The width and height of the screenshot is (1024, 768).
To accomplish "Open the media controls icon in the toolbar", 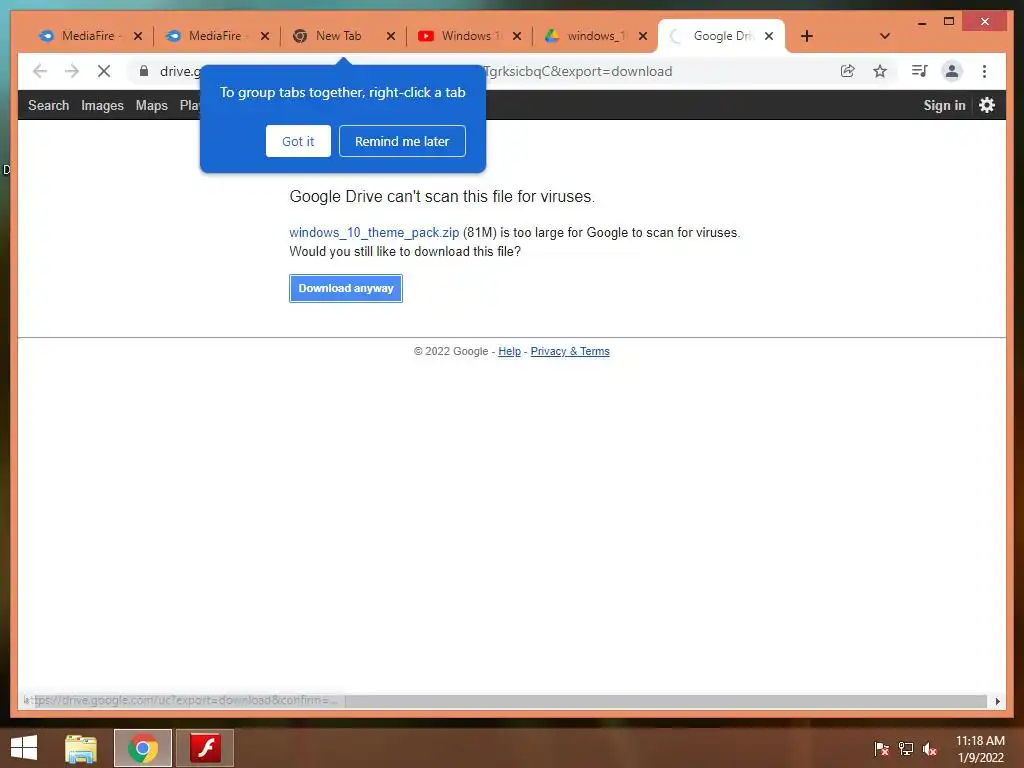I will [920, 71].
